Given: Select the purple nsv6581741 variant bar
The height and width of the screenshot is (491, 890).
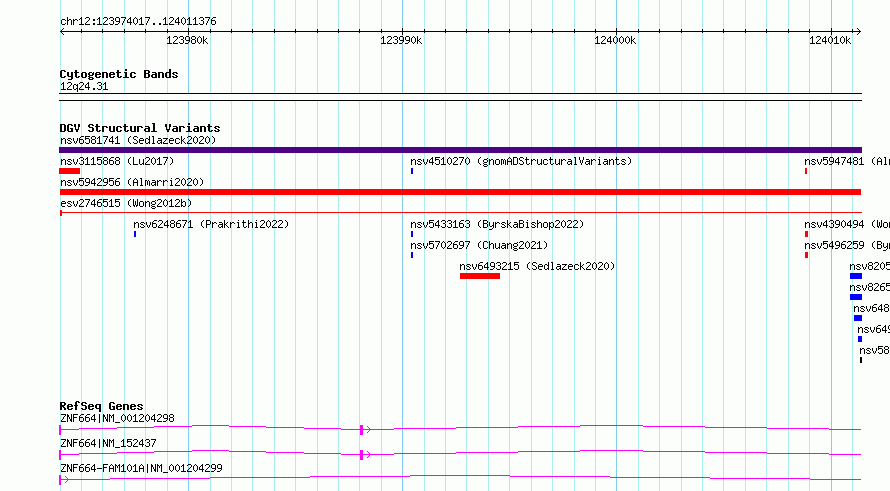Looking at the screenshot, I should 460,150.
